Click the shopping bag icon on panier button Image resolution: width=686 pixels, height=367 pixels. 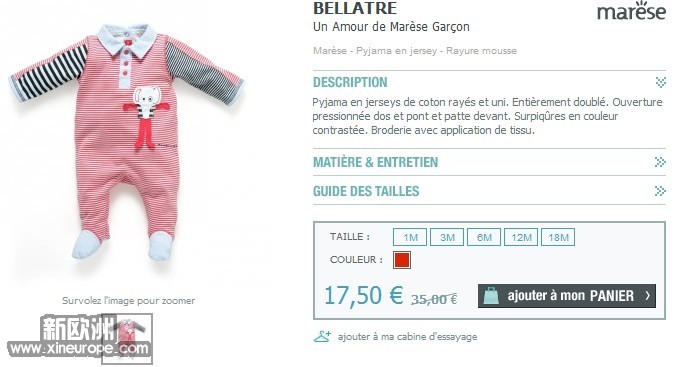pyautogui.click(x=490, y=296)
